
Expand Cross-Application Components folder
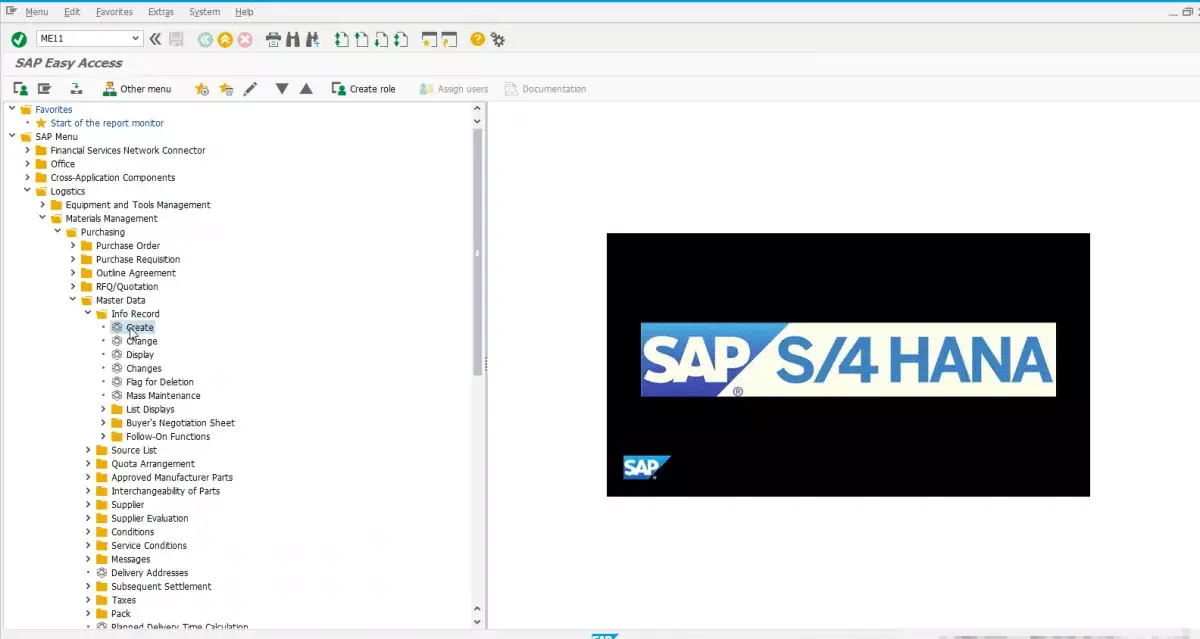coord(28,178)
